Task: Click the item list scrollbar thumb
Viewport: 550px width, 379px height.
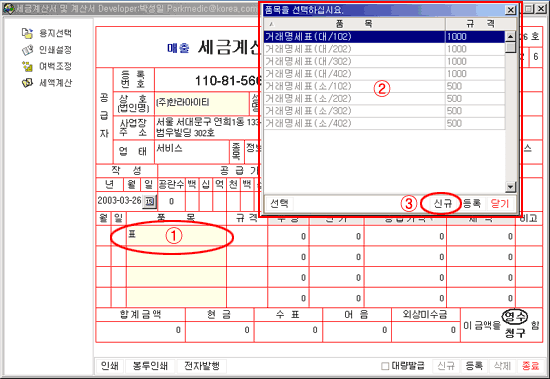Action: 510,48
